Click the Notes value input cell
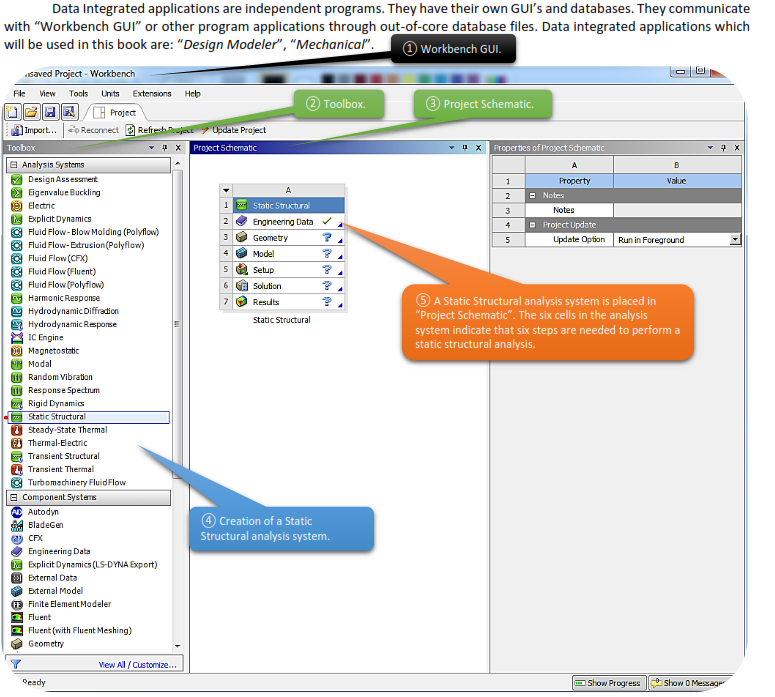Screen dimensions: 775x697 pos(677,210)
